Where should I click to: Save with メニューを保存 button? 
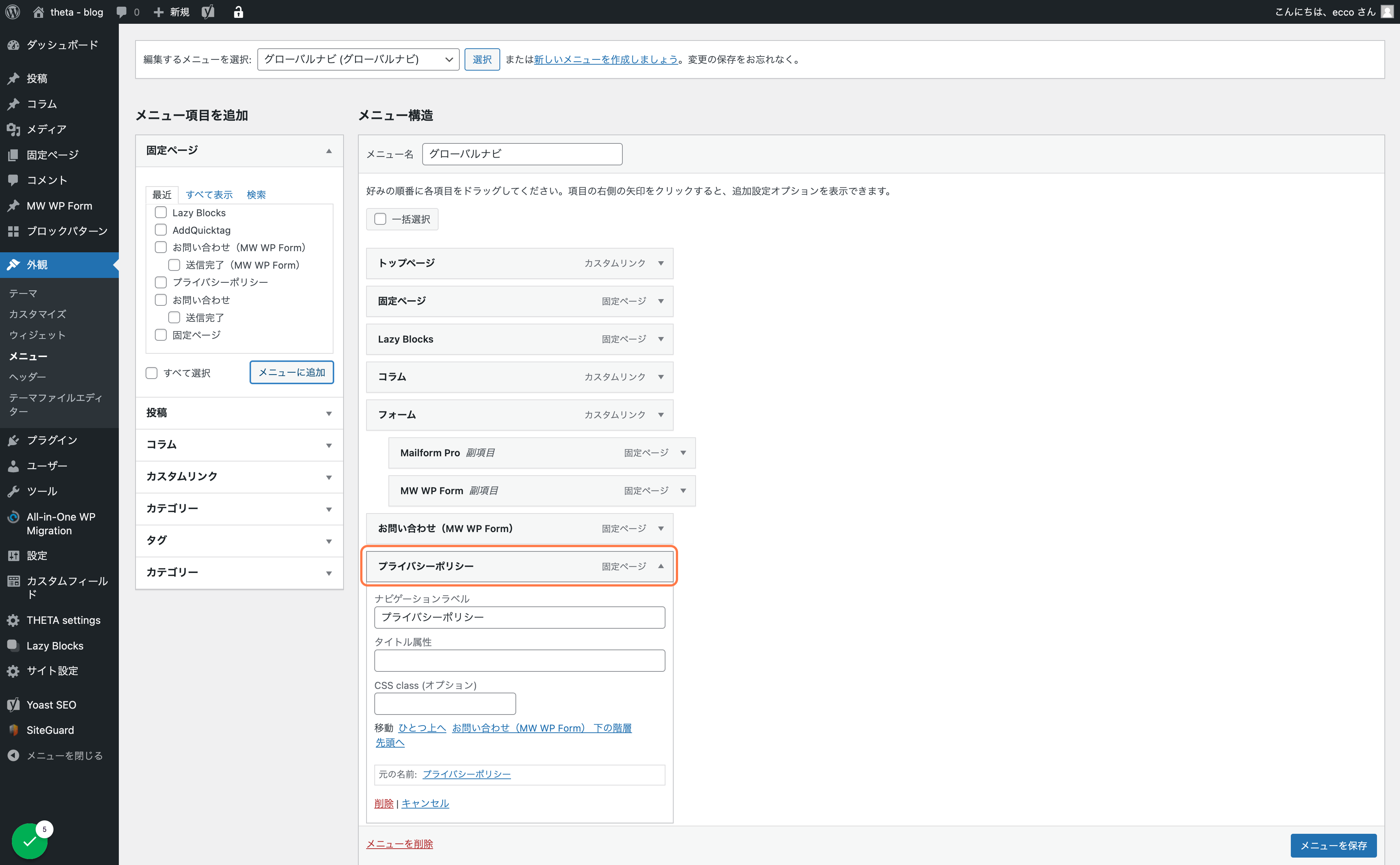tap(1333, 846)
